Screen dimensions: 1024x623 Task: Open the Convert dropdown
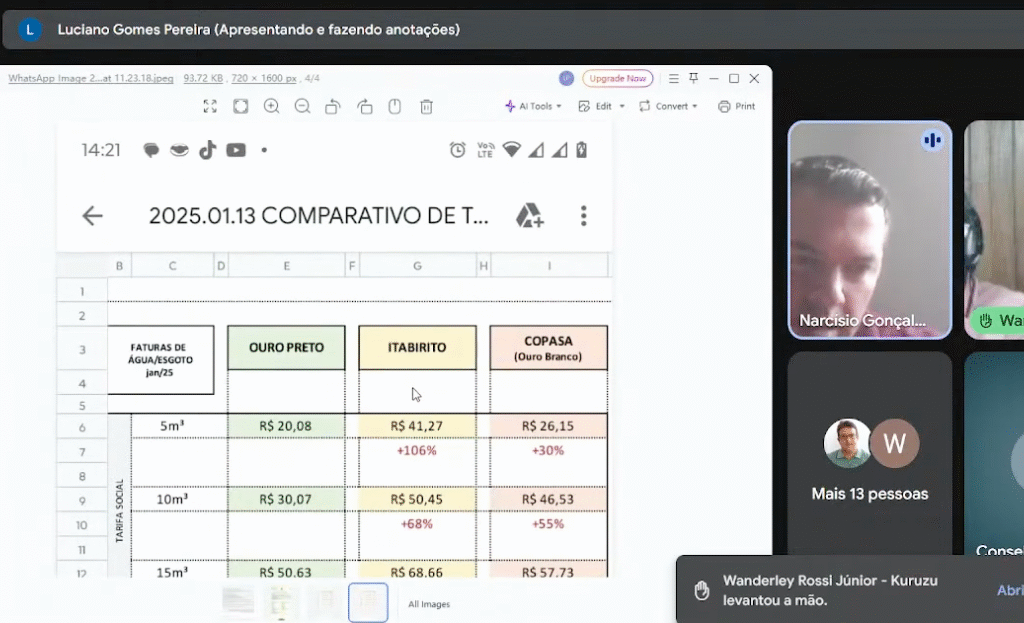pos(668,106)
